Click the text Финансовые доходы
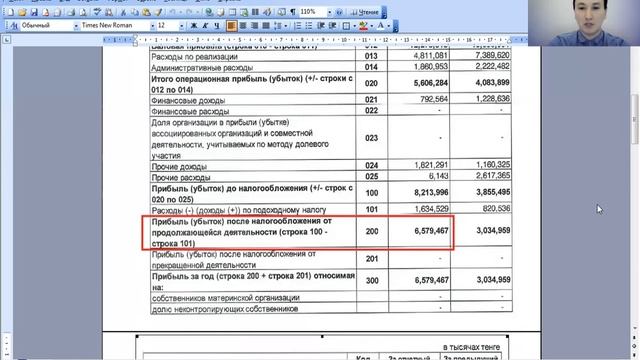Image resolution: width=640 pixels, height=360 pixels. point(188,100)
